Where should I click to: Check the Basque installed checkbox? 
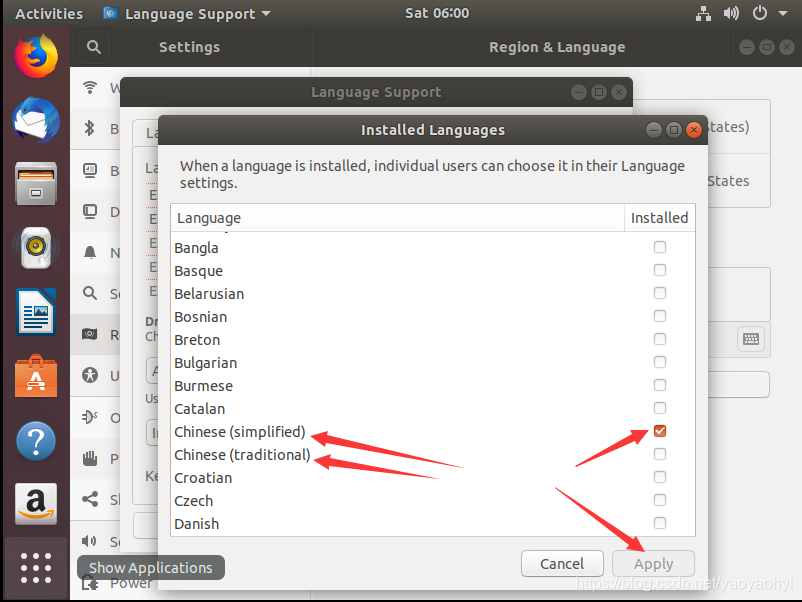(x=660, y=270)
